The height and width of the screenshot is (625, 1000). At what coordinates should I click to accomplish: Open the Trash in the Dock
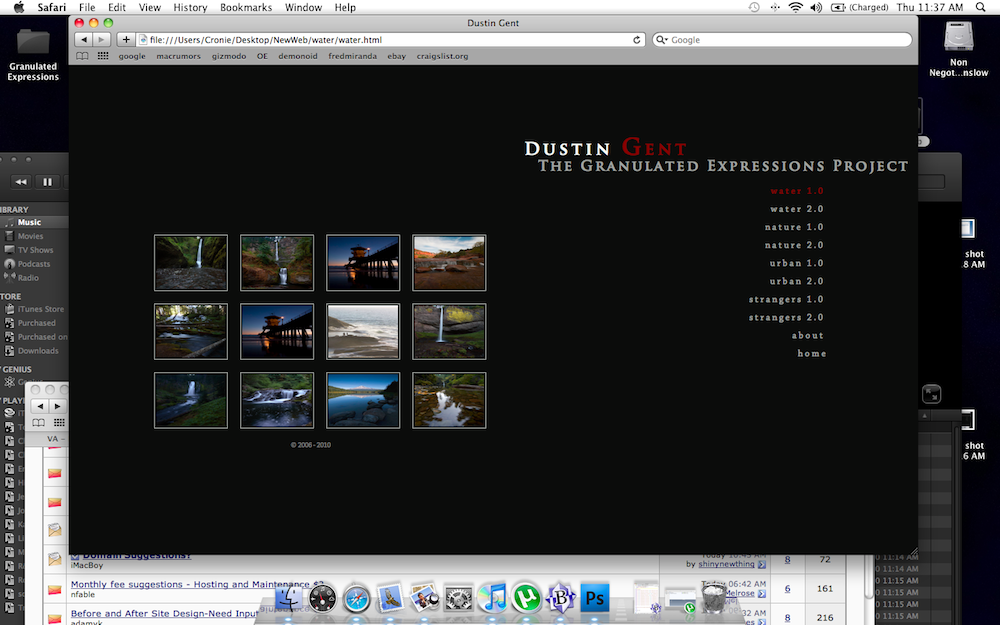point(714,598)
